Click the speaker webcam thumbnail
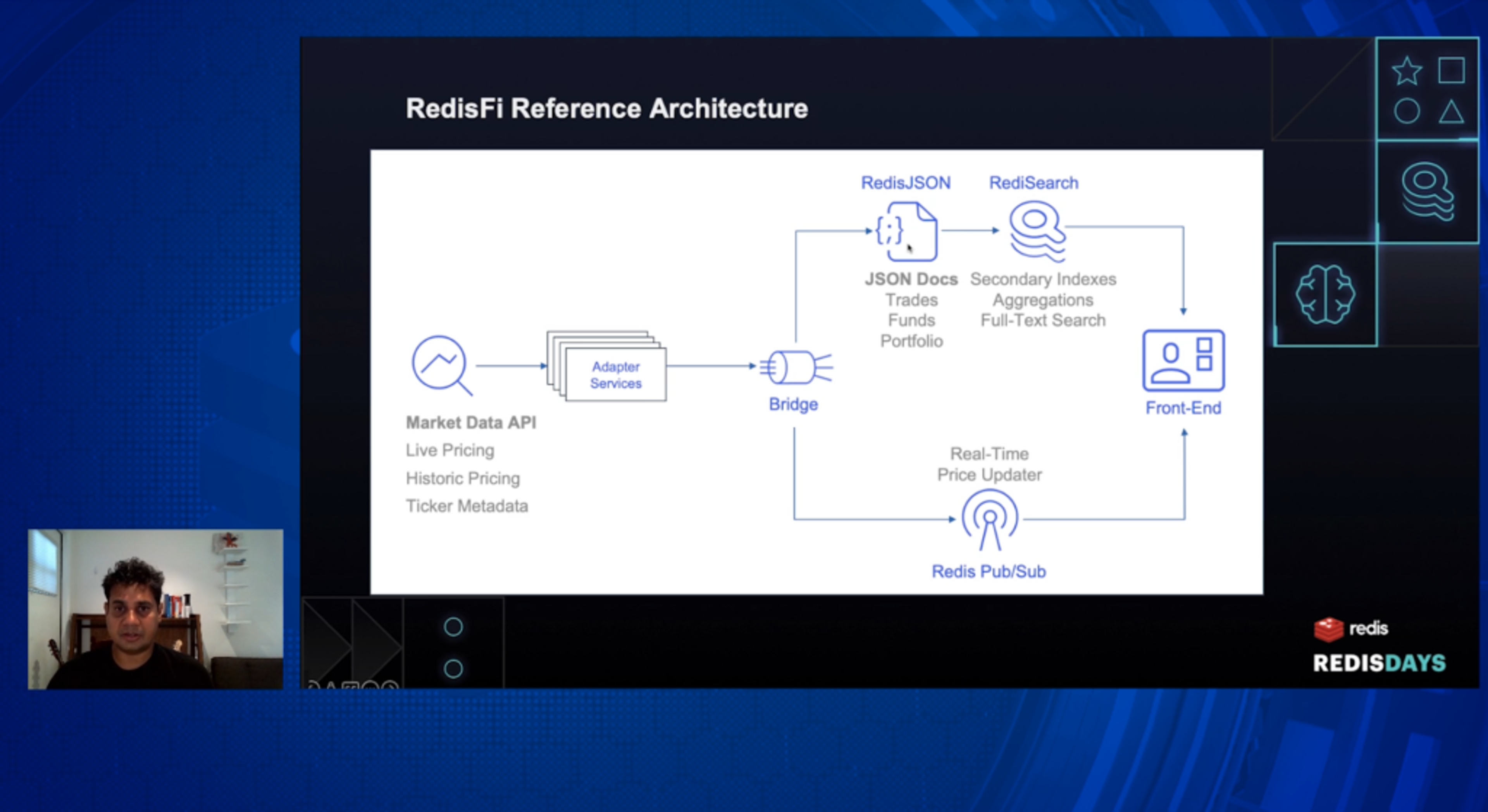This screenshot has height=812, width=1488. (155, 609)
